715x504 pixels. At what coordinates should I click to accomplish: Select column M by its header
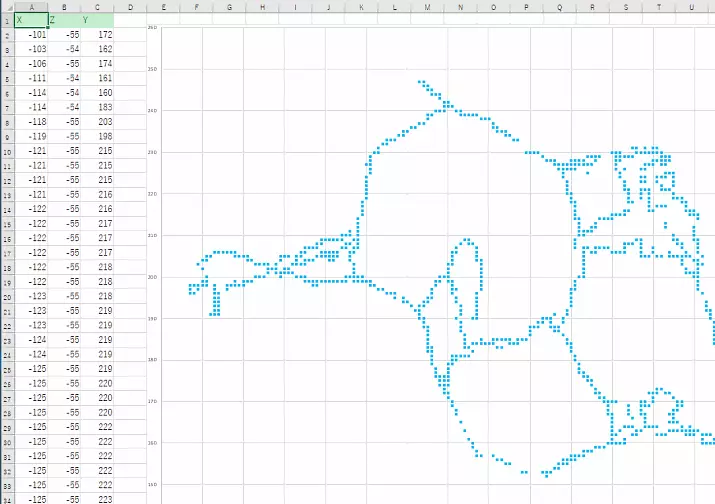click(x=427, y=7)
